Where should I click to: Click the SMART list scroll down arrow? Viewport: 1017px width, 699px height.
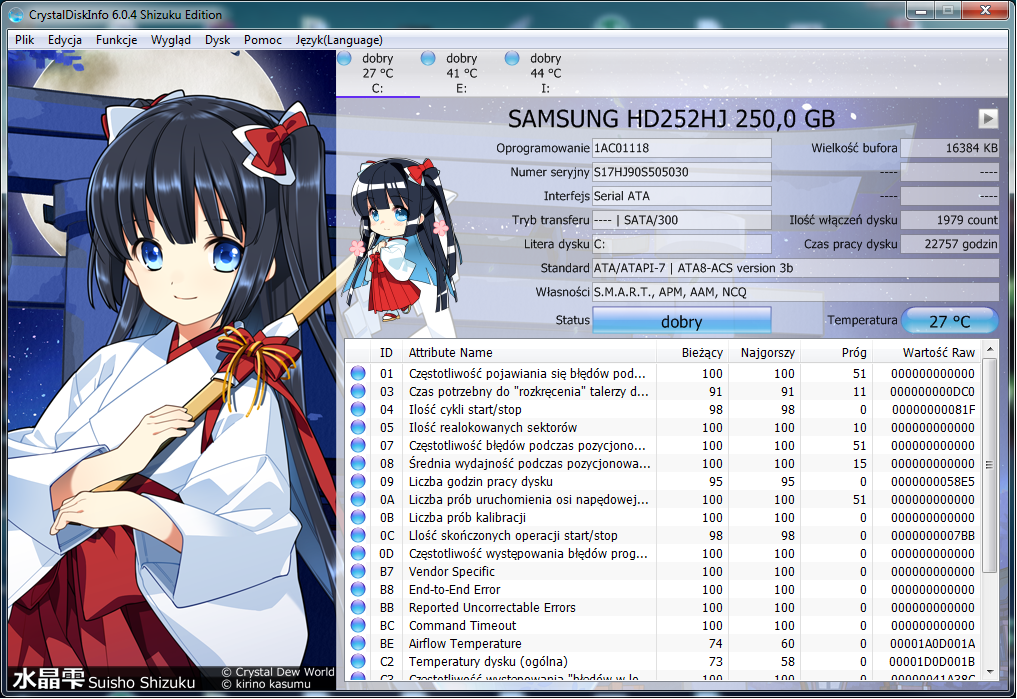[990, 672]
